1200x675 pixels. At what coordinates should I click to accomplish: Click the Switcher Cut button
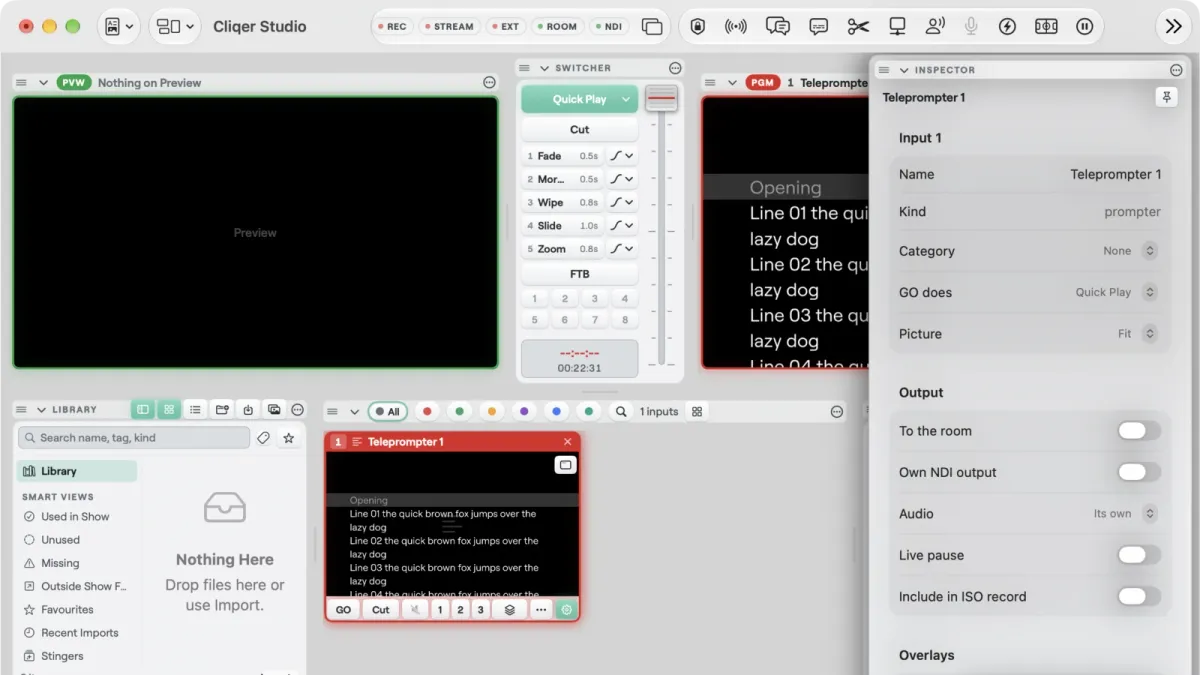pos(579,129)
